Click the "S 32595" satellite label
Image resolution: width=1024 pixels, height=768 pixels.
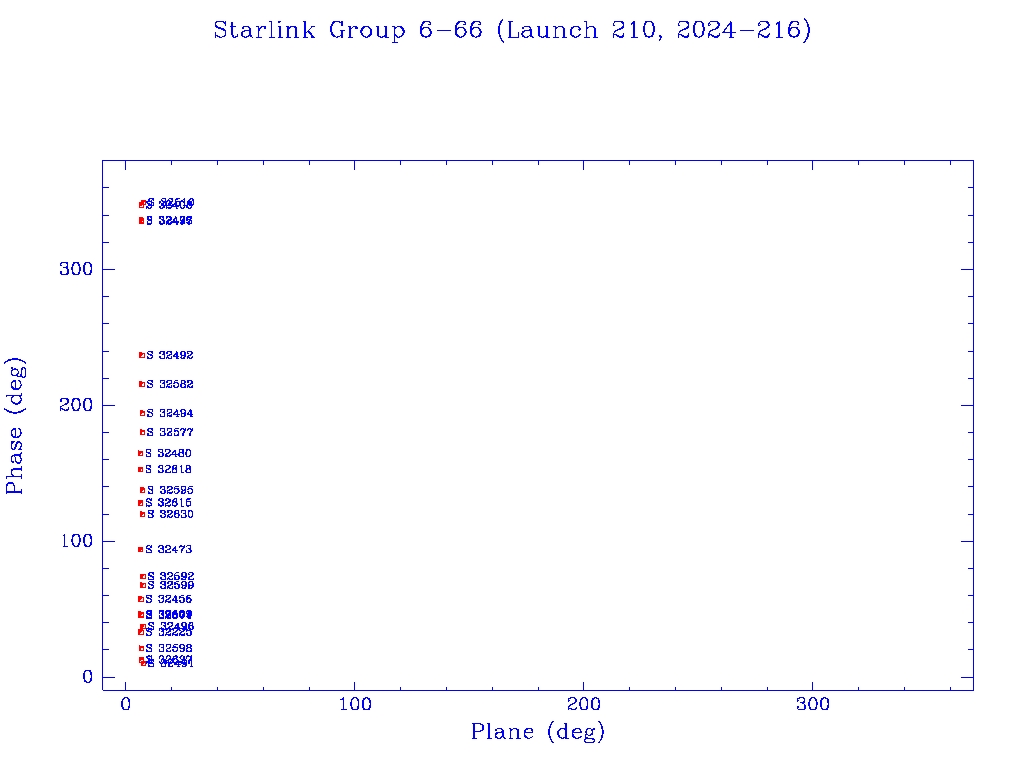click(x=170, y=490)
